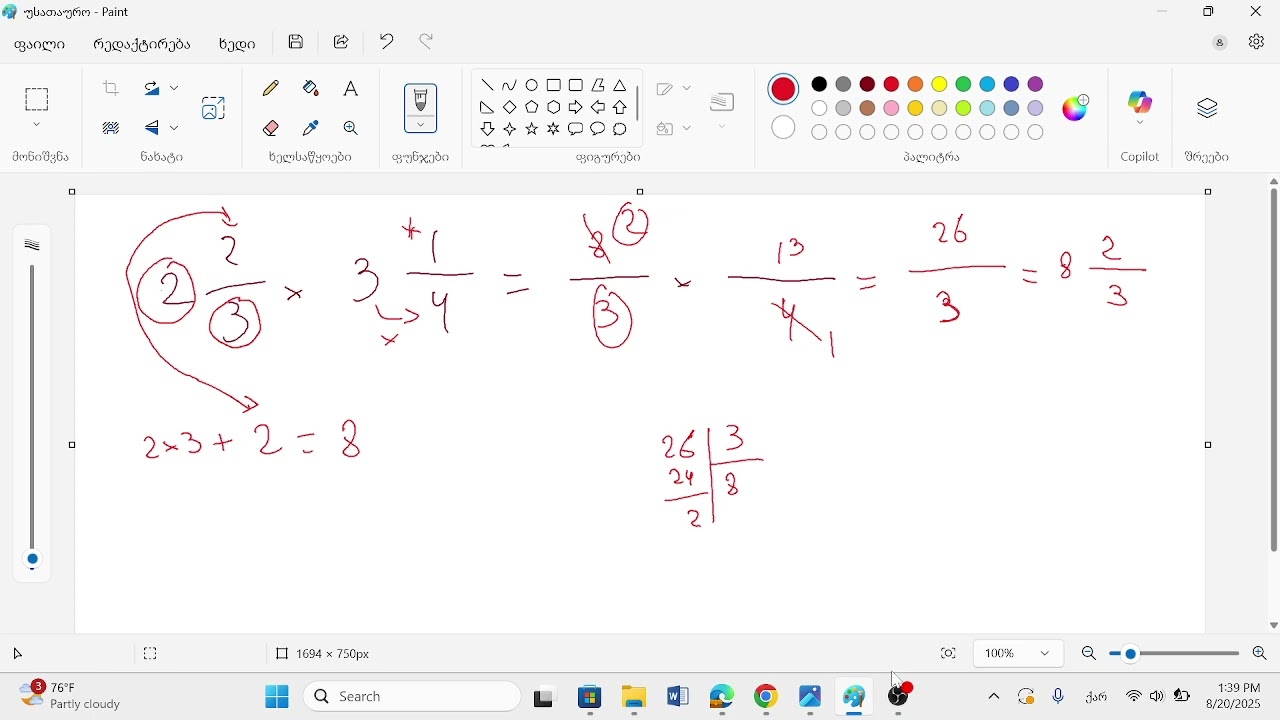Choose the Down arrow shape
The width and height of the screenshot is (1280, 720).
tap(488, 130)
